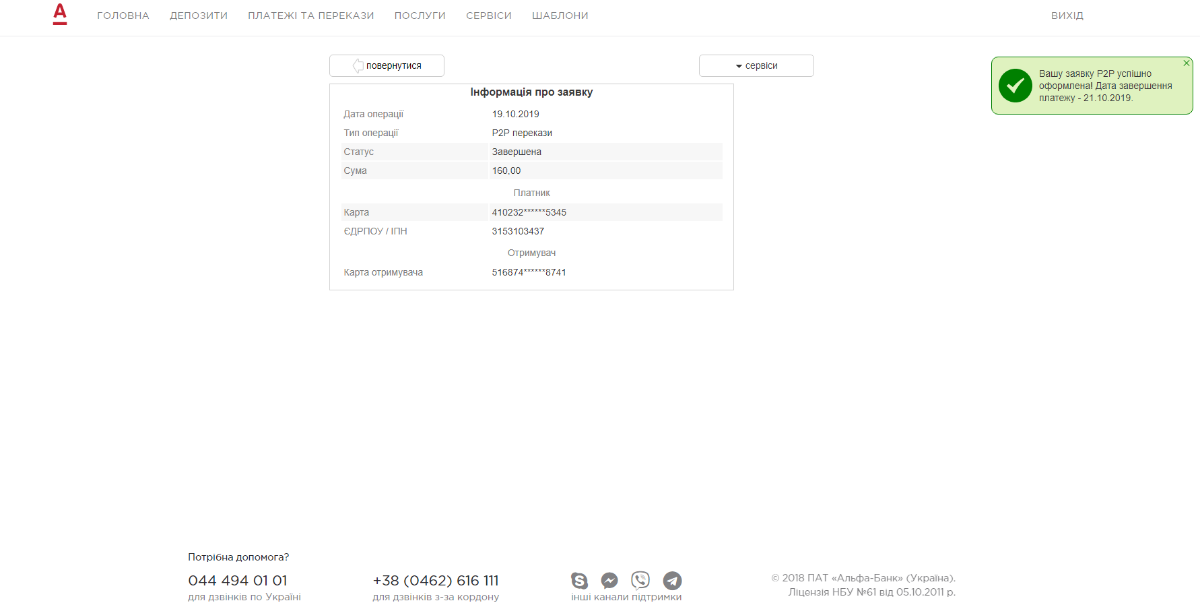The width and height of the screenshot is (1200, 607).
Task: Open Facebook Messenger support icon
Action: (609, 580)
